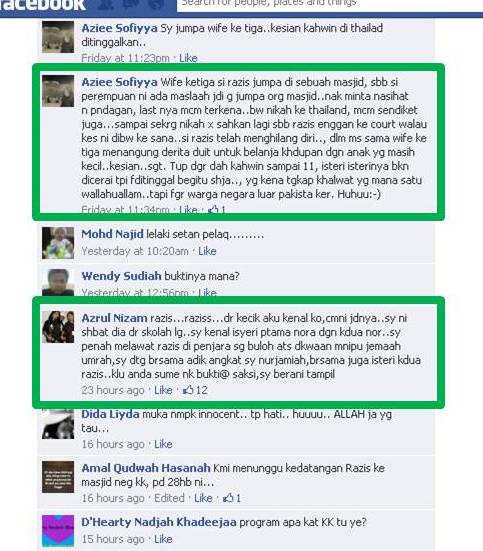483x551 pixels.
Task: Click the thumbs-up icon on Aziee Sofiyya's long comment
Action: (x=213, y=210)
